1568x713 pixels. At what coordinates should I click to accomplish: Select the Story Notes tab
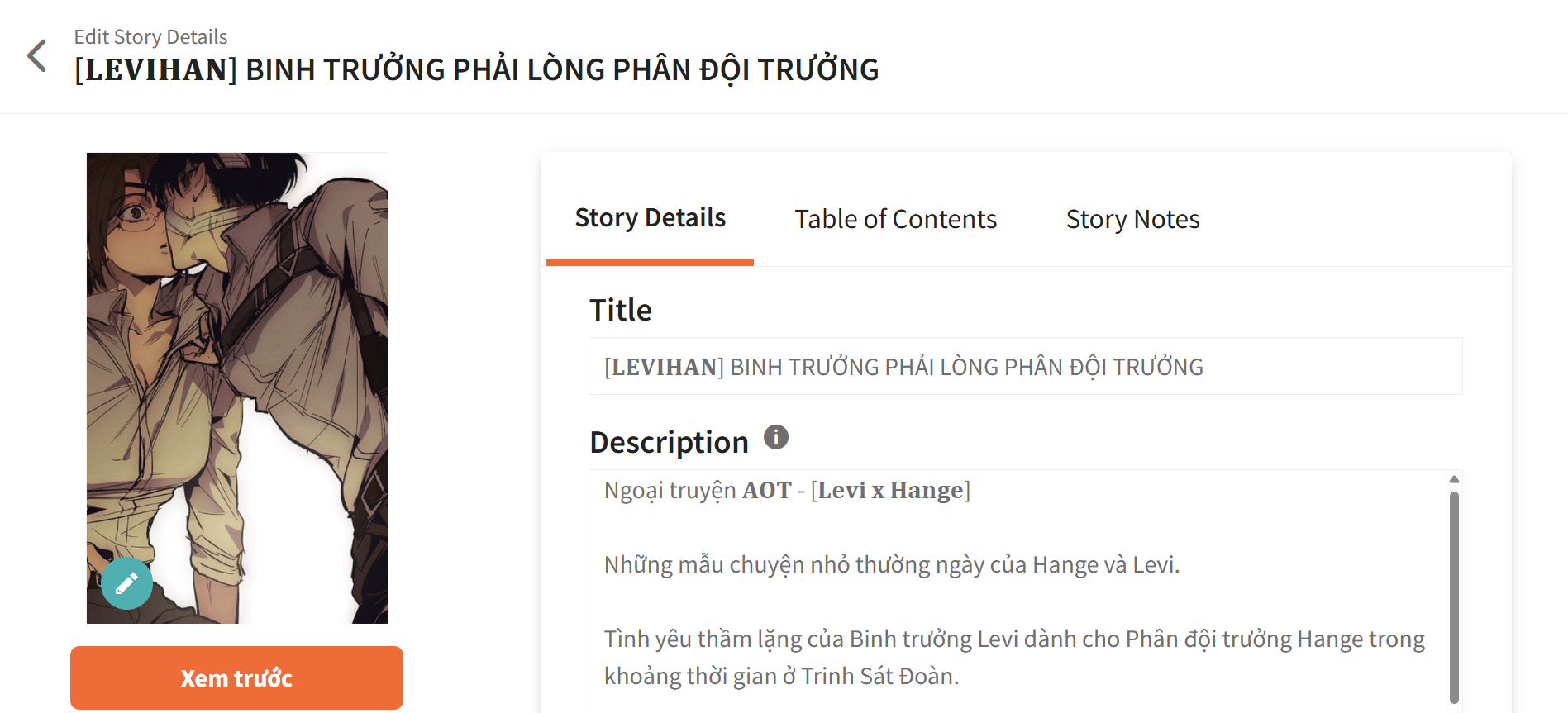point(1132,219)
